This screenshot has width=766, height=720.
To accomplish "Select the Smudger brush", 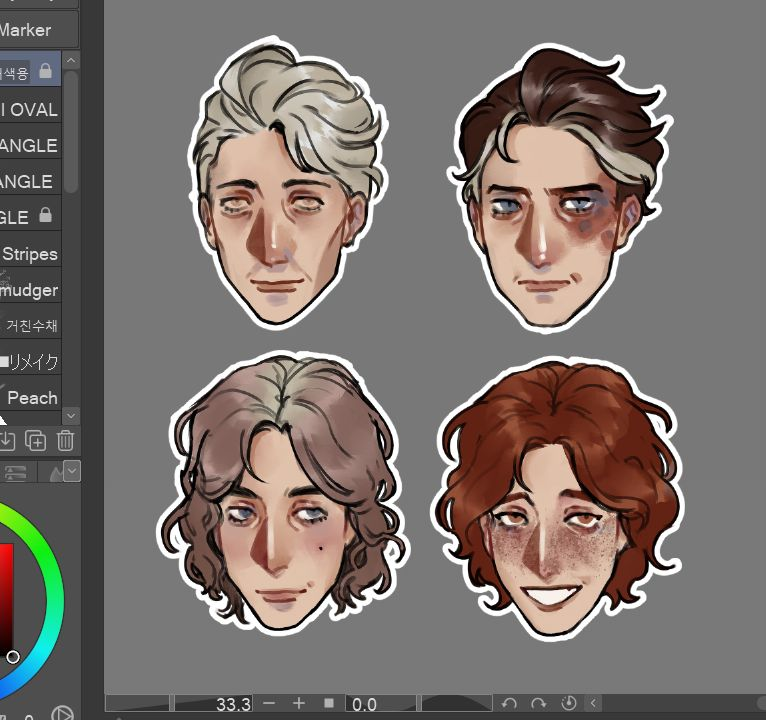I will tap(30, 290).
